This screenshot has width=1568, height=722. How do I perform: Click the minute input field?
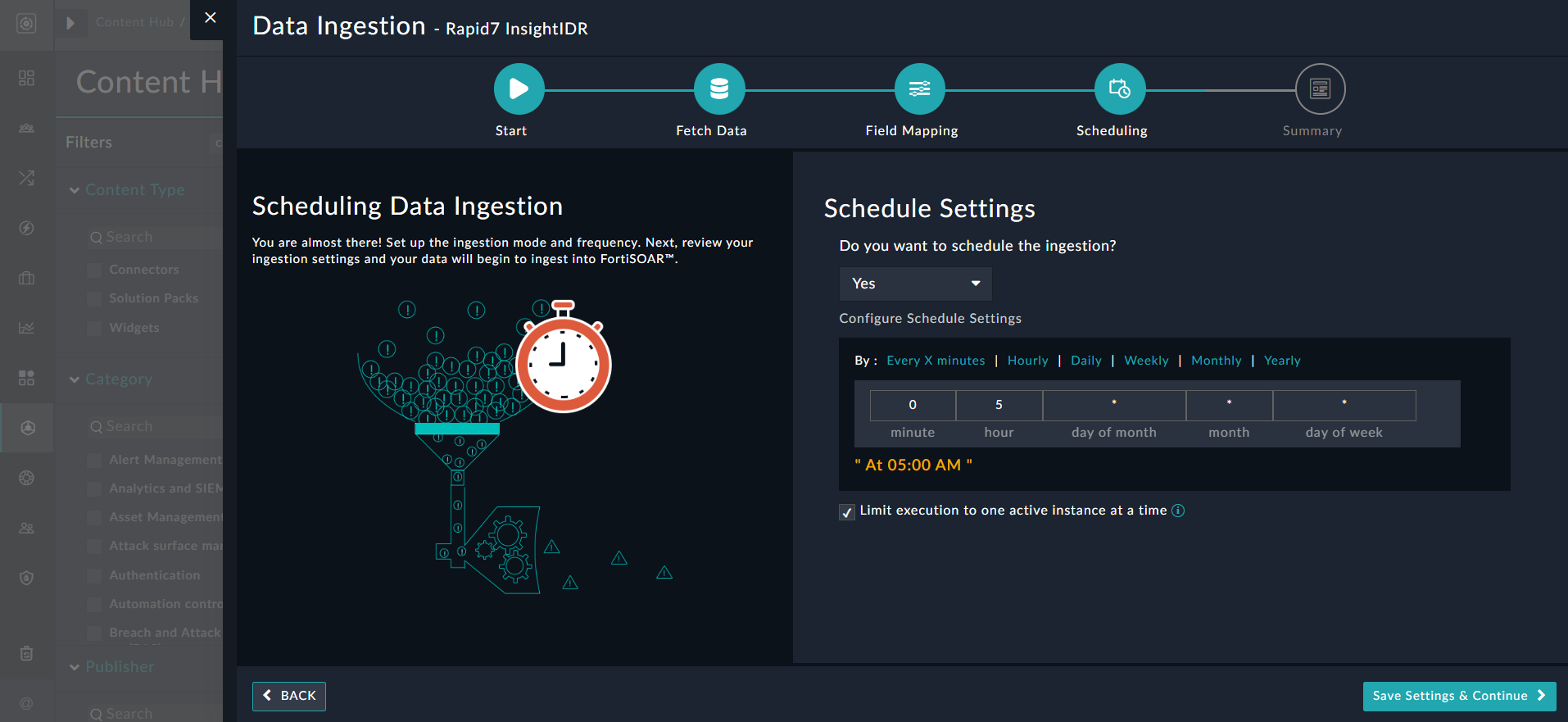913,405
